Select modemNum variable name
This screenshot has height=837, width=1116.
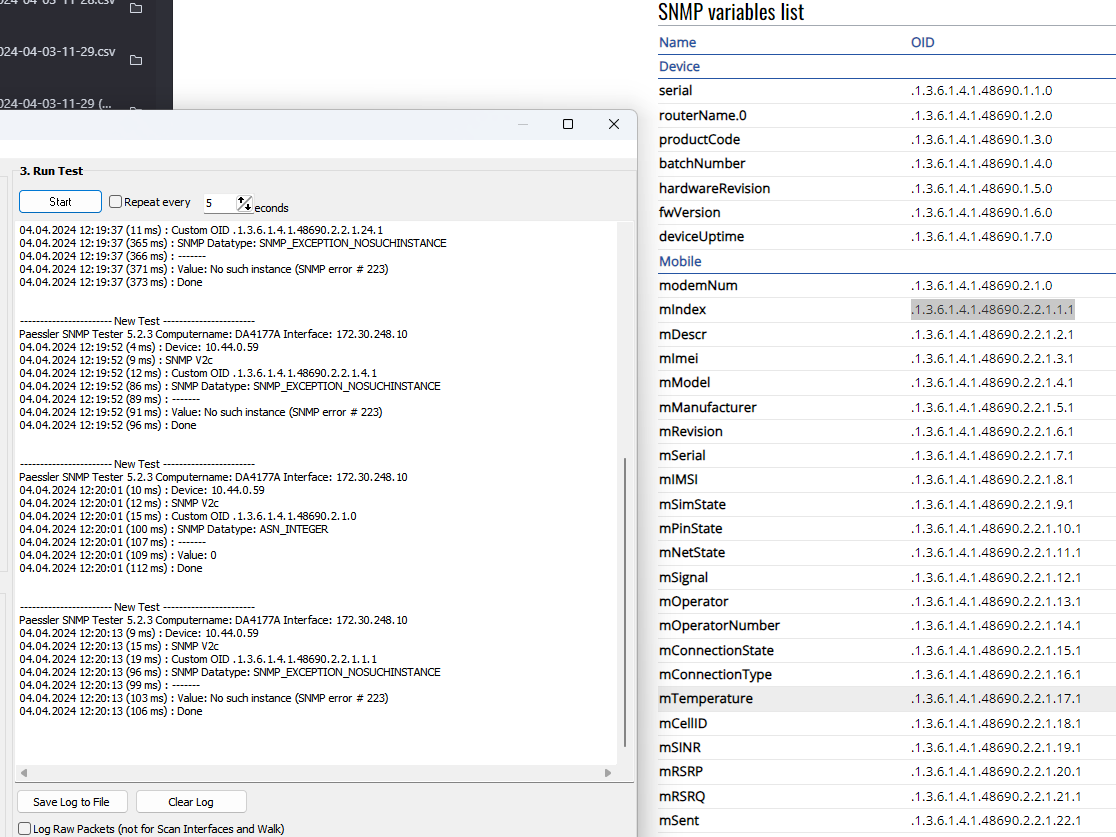click(698, 286)
